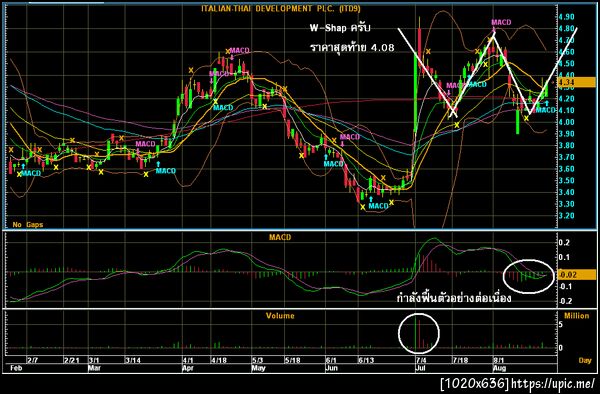This screenshot has height=394, width=600.
Task: Click the 3.80 price axis label
Action: click(x=566, y=145)
